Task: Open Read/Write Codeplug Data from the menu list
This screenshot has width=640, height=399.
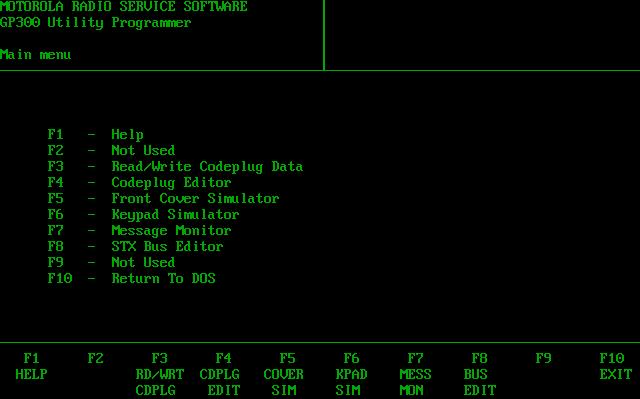Action: click(x=175, y=166)
